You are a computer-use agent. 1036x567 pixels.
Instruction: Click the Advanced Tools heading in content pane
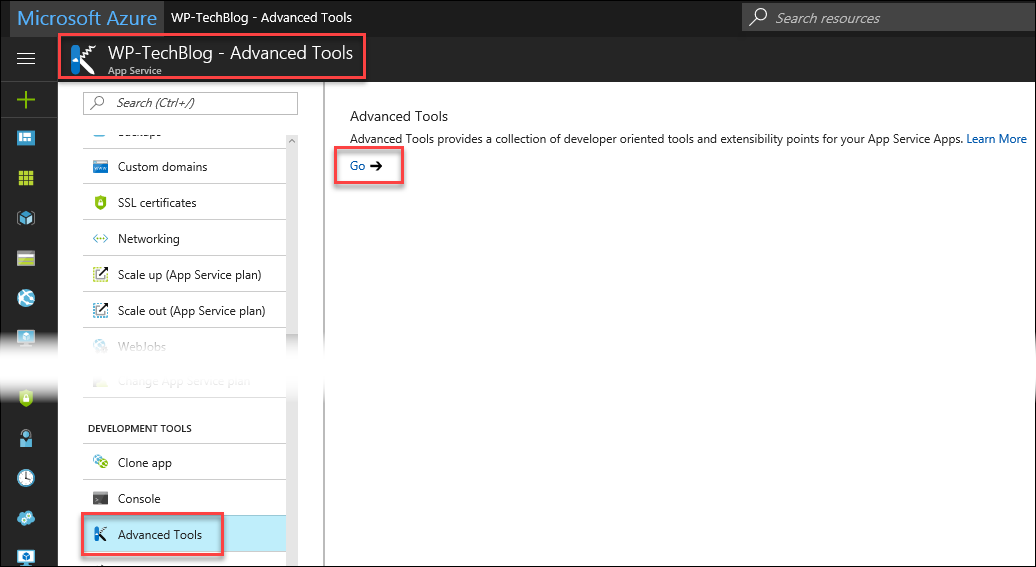[399, 116]
